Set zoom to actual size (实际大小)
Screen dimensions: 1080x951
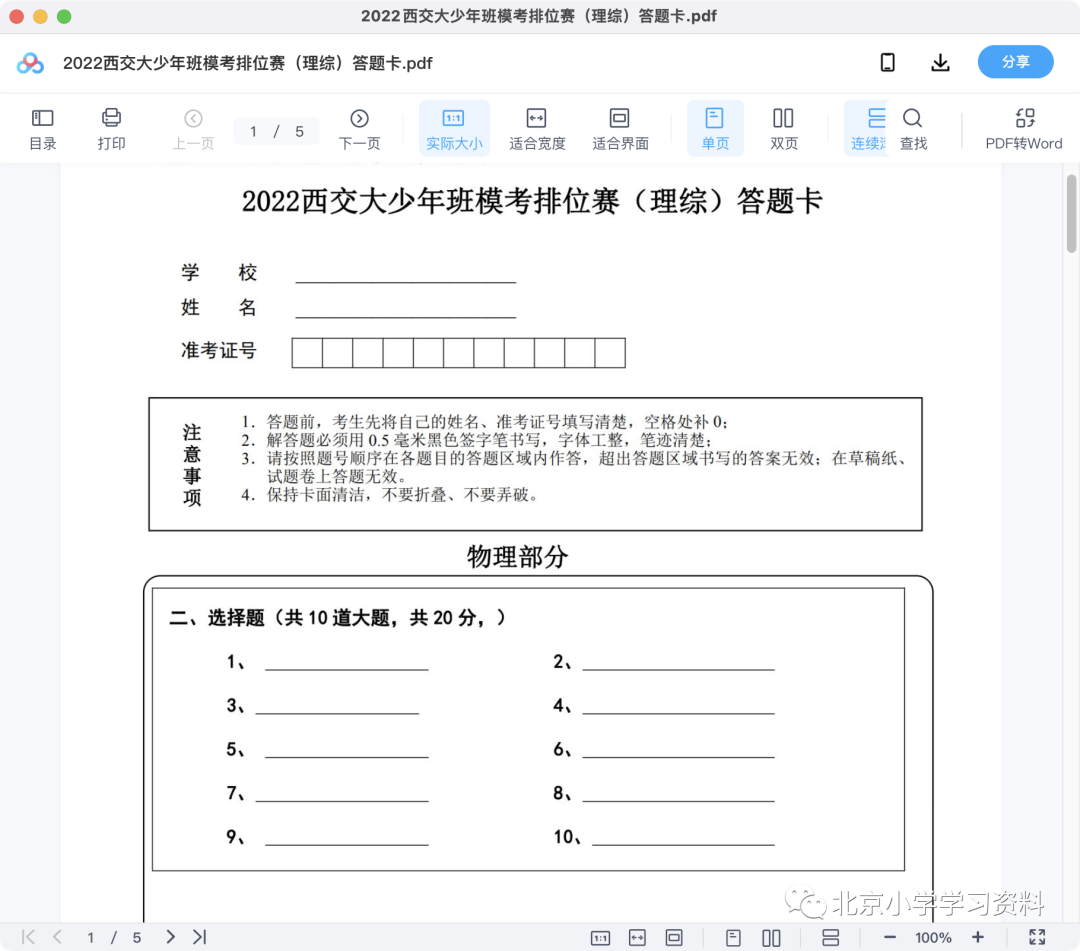click(454, 129)
